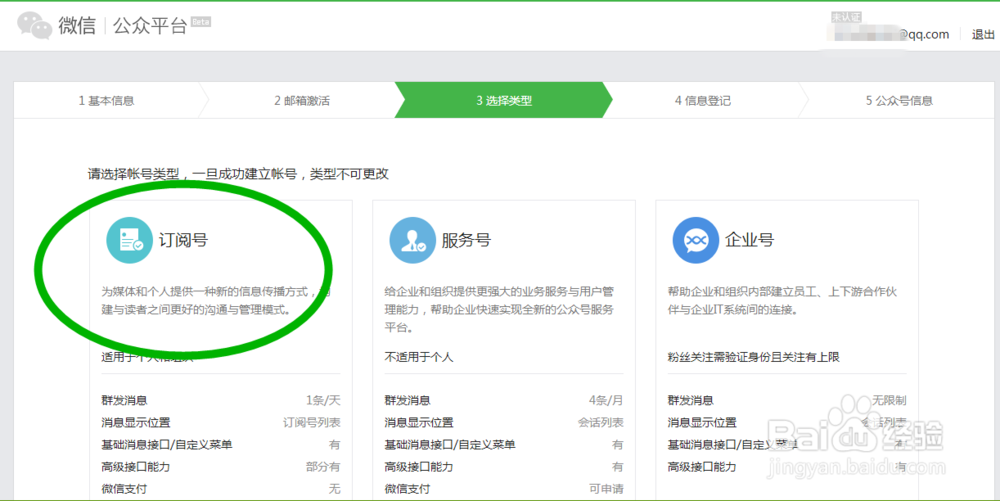This screenshot has width=1000, height=501.
Task: Open step 3 选择类型 tab
Action: click(x=504, y=101)
